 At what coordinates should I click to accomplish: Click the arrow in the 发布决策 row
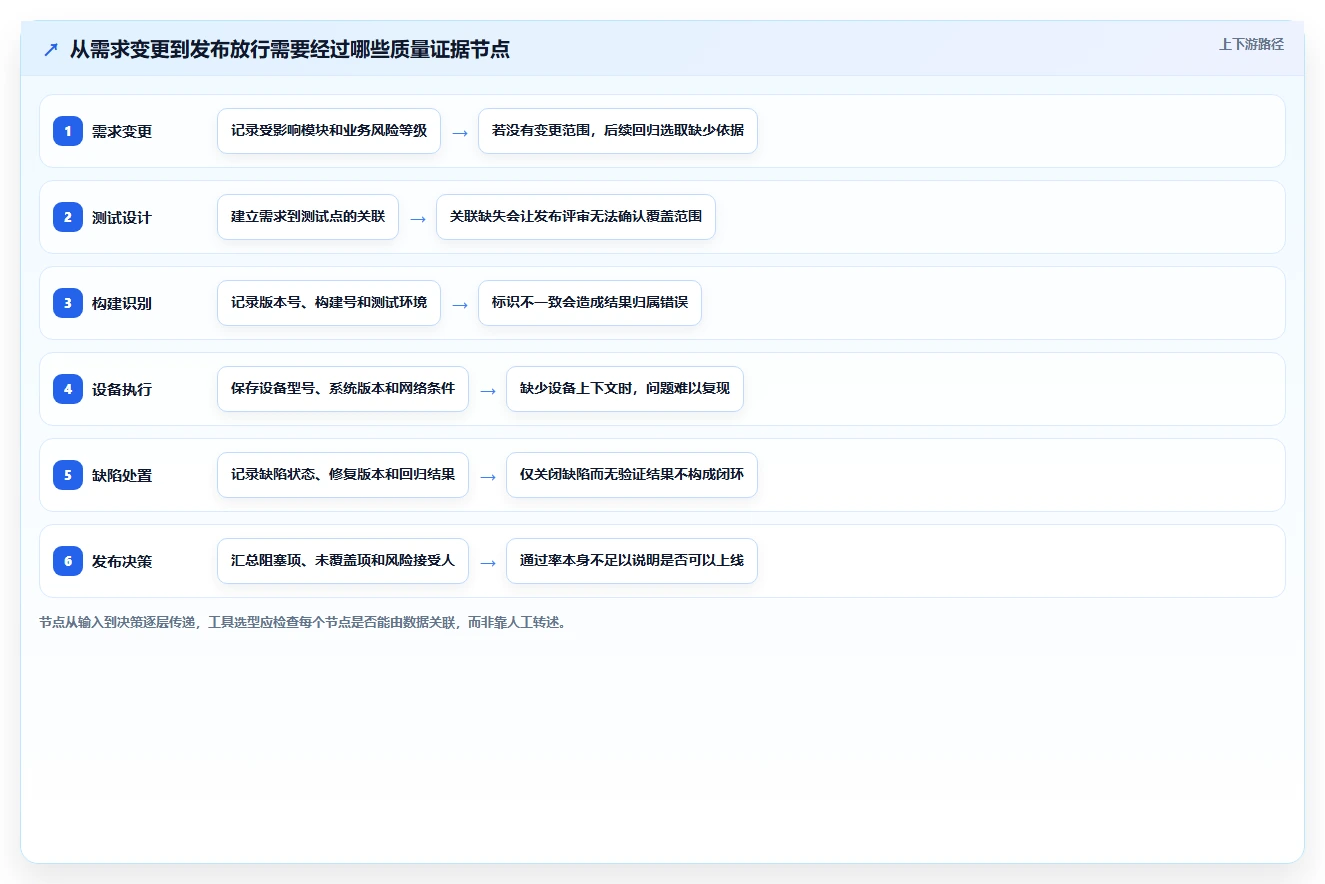click(x=488, y=562)
